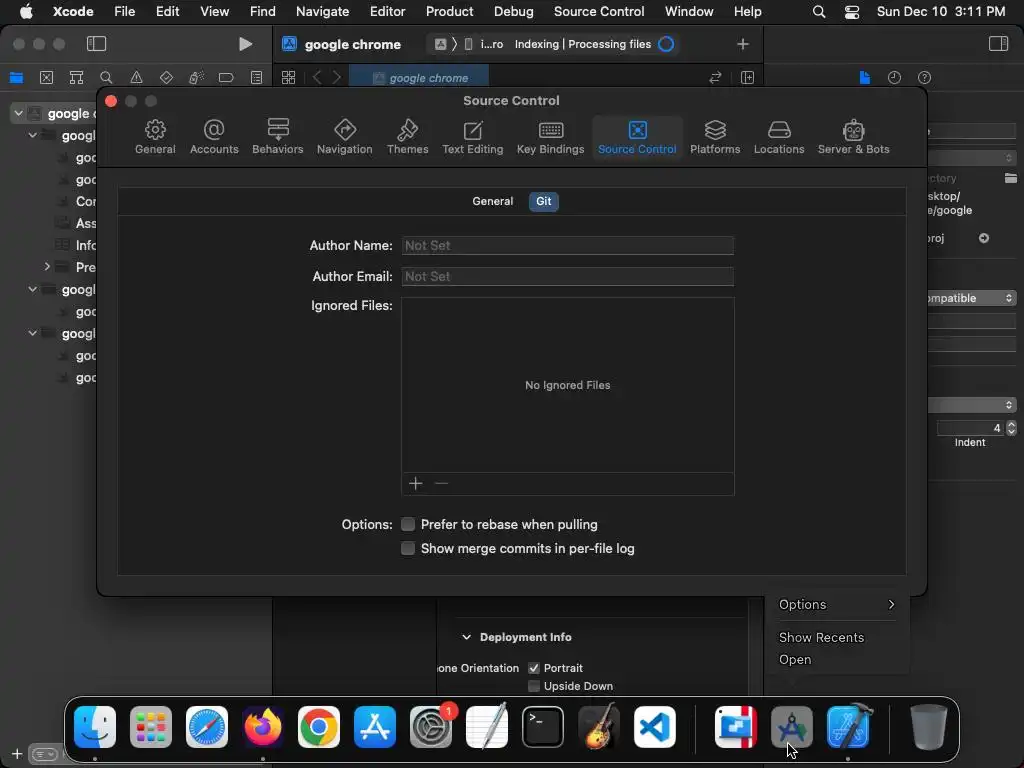The height and width of the screenshot is (768, 1024).
Task: Switch to the General source control tab
Action: [x=492, y=201]
